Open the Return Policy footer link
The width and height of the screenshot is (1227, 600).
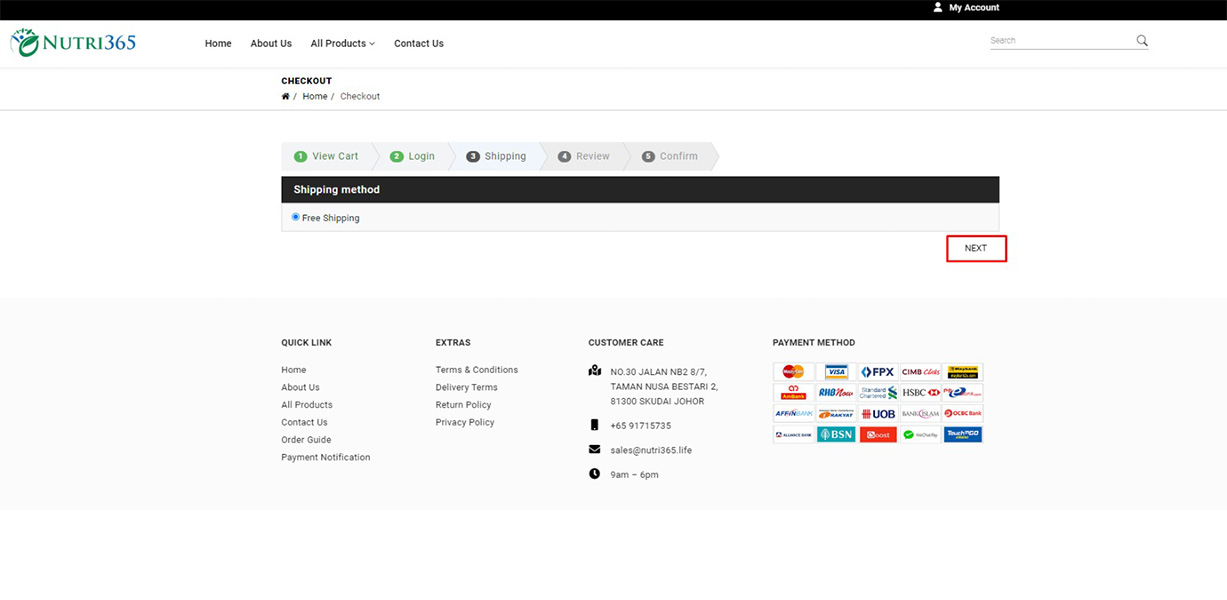pos(463,405)
